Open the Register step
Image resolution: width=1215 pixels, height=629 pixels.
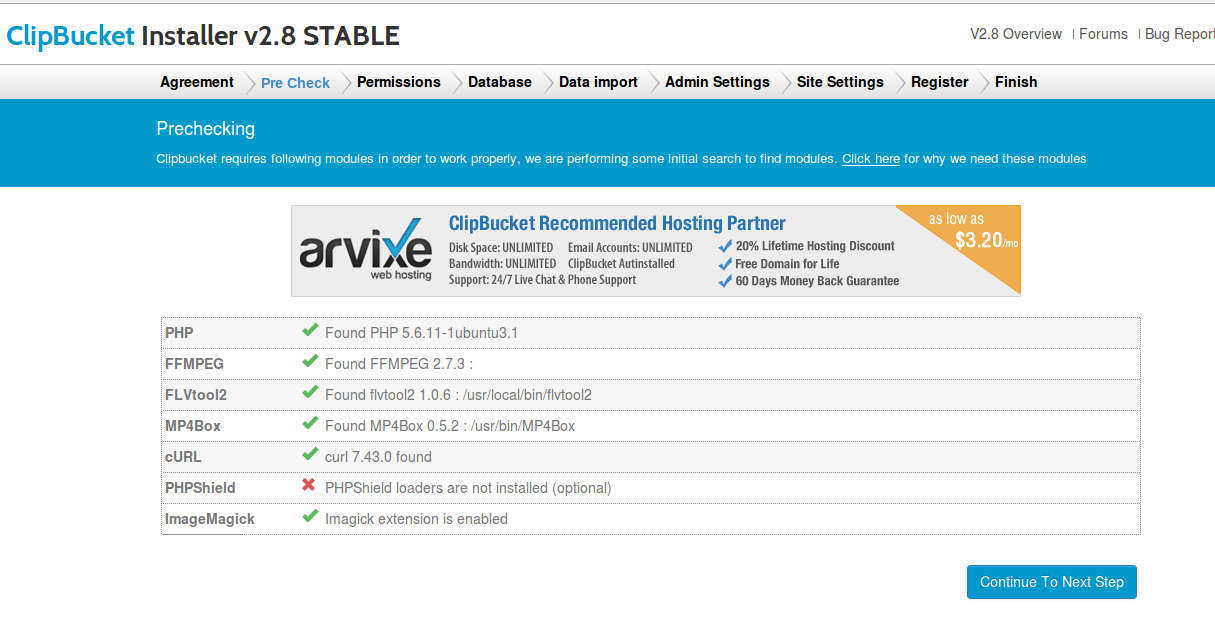click(x=940, y=82)
